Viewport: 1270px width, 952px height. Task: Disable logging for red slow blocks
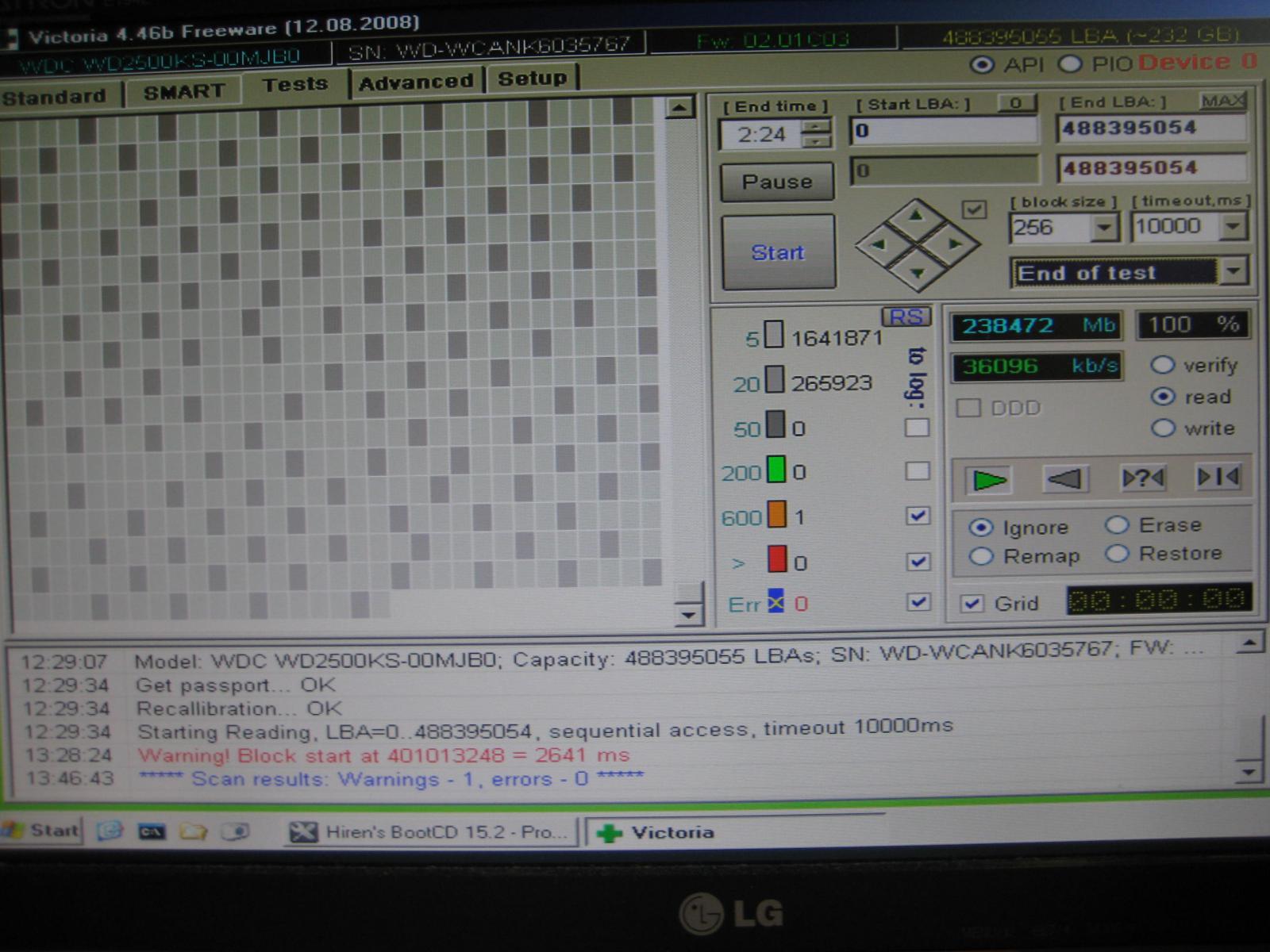[x=918, y=561]
